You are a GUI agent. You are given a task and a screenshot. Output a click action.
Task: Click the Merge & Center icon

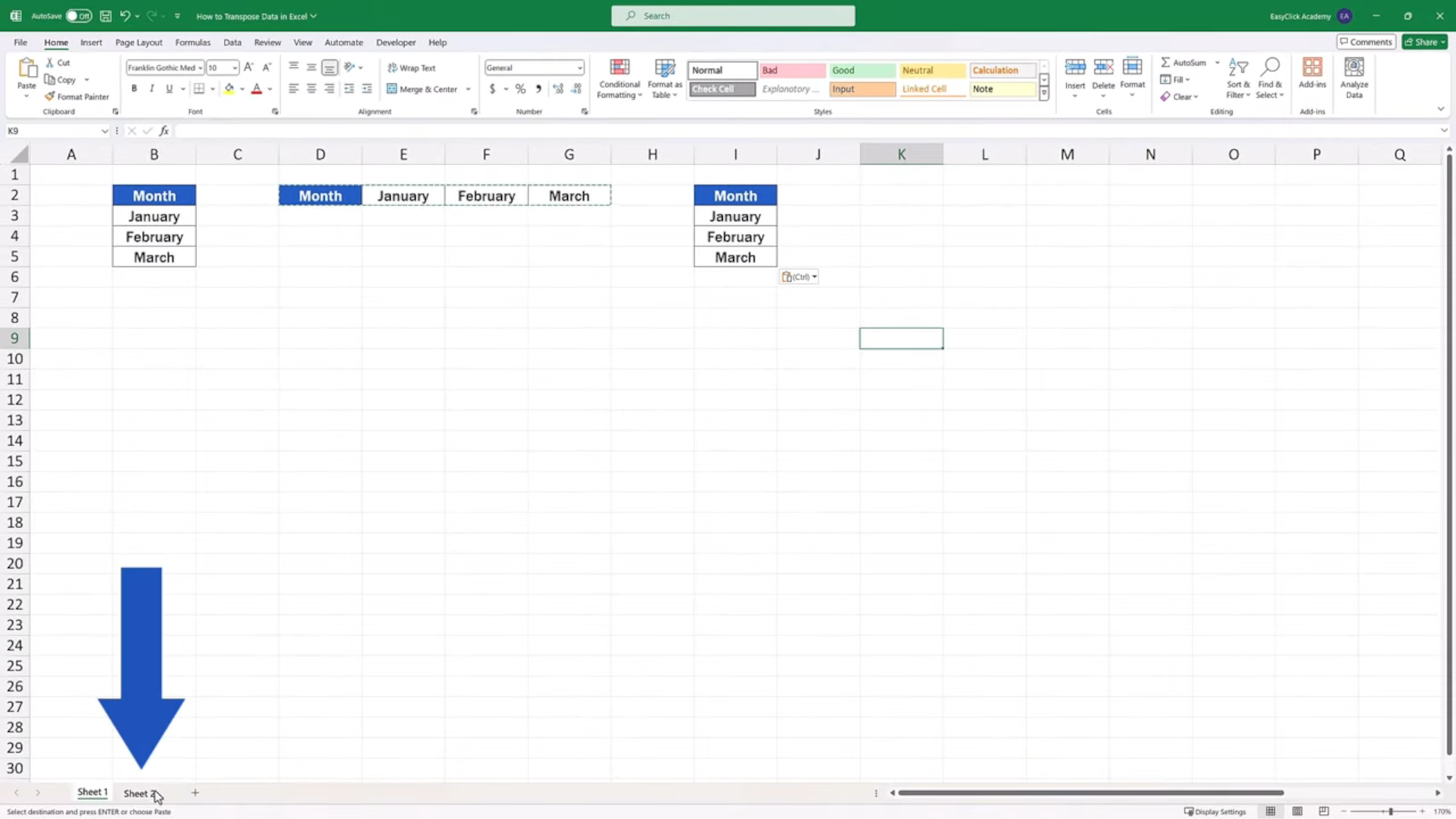point(392,89)
